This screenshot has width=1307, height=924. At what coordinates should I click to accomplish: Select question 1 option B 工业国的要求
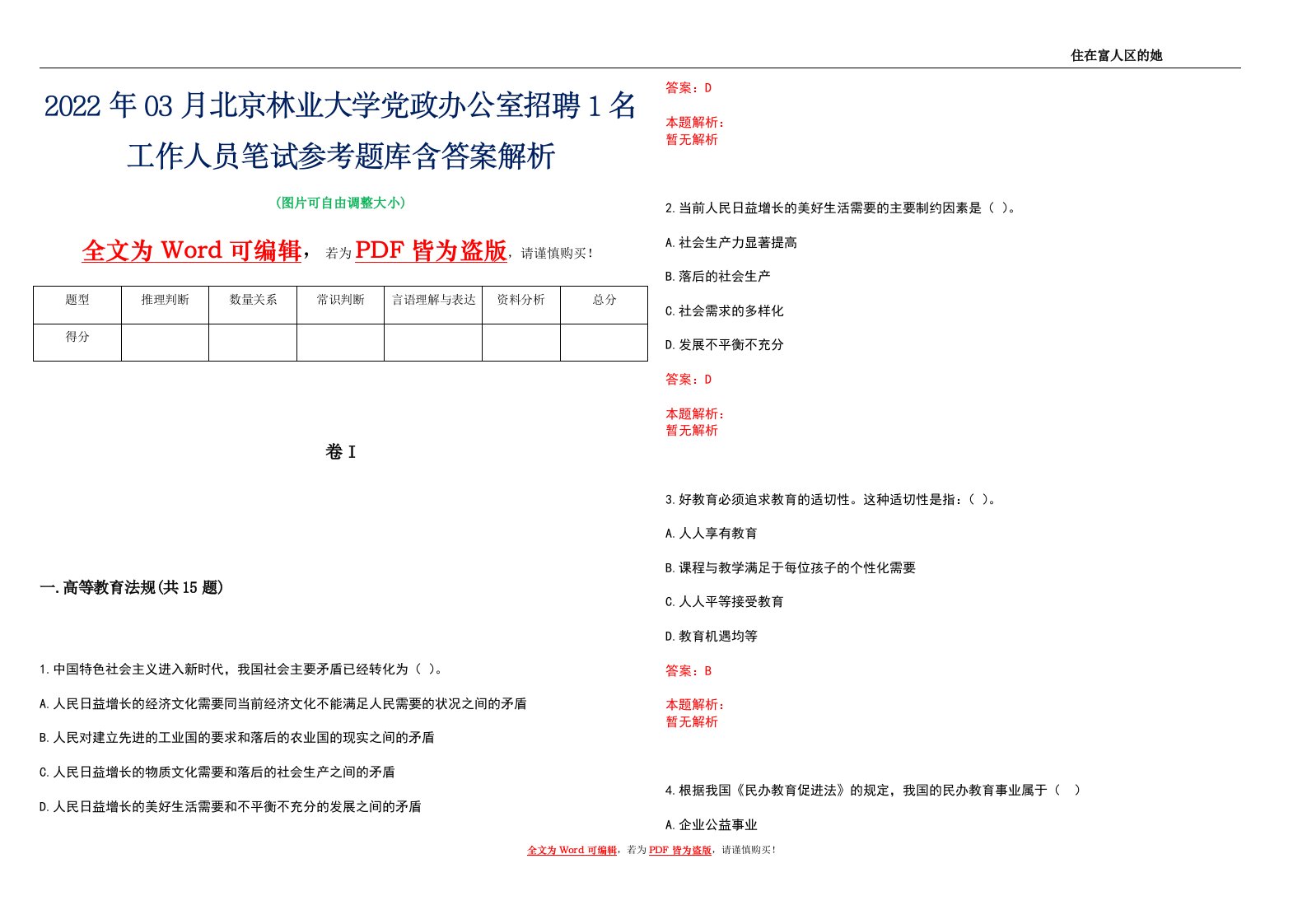point(237,738)
